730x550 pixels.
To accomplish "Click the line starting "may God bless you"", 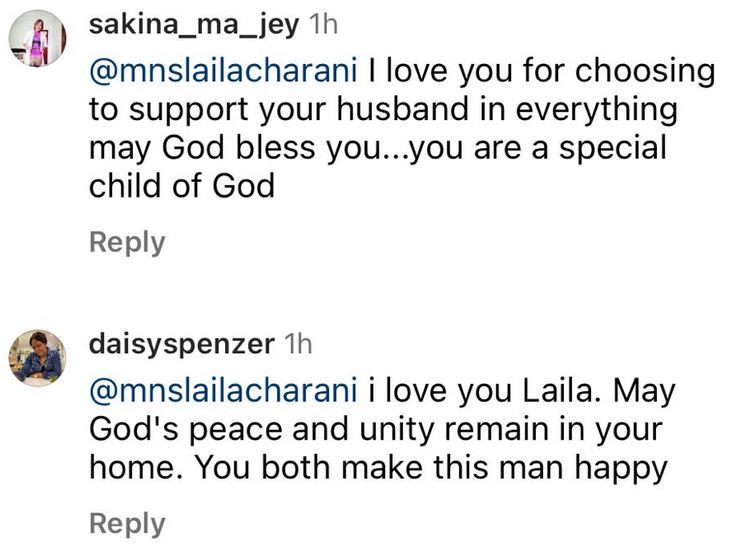I will [x=378, y=149].
